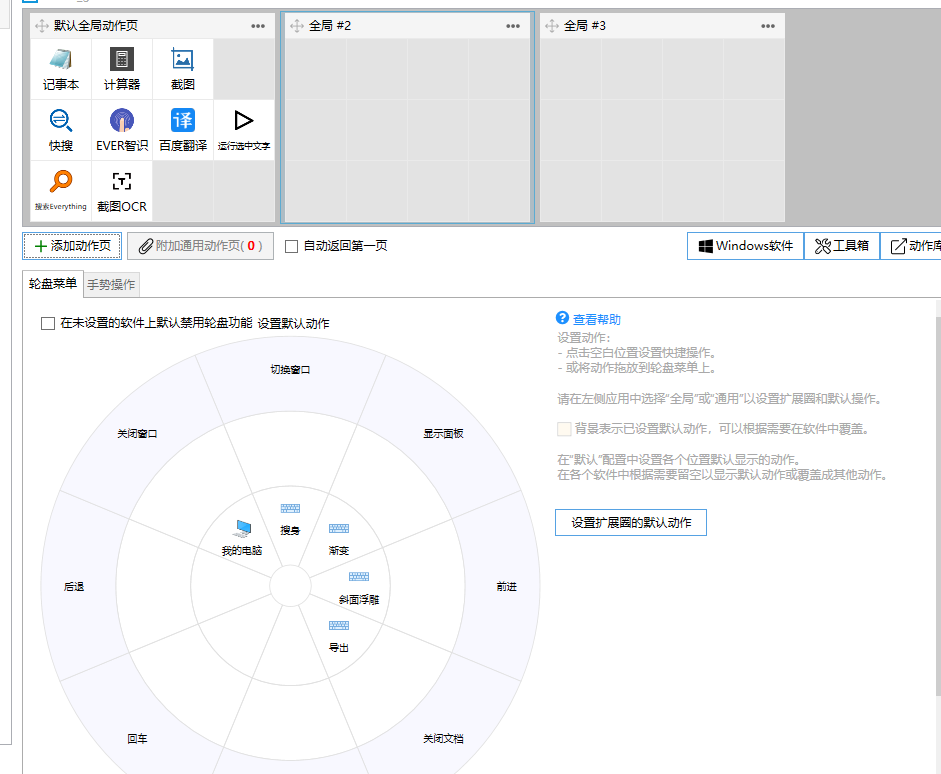Click the 添加动作页 button

tap(72, 246)
